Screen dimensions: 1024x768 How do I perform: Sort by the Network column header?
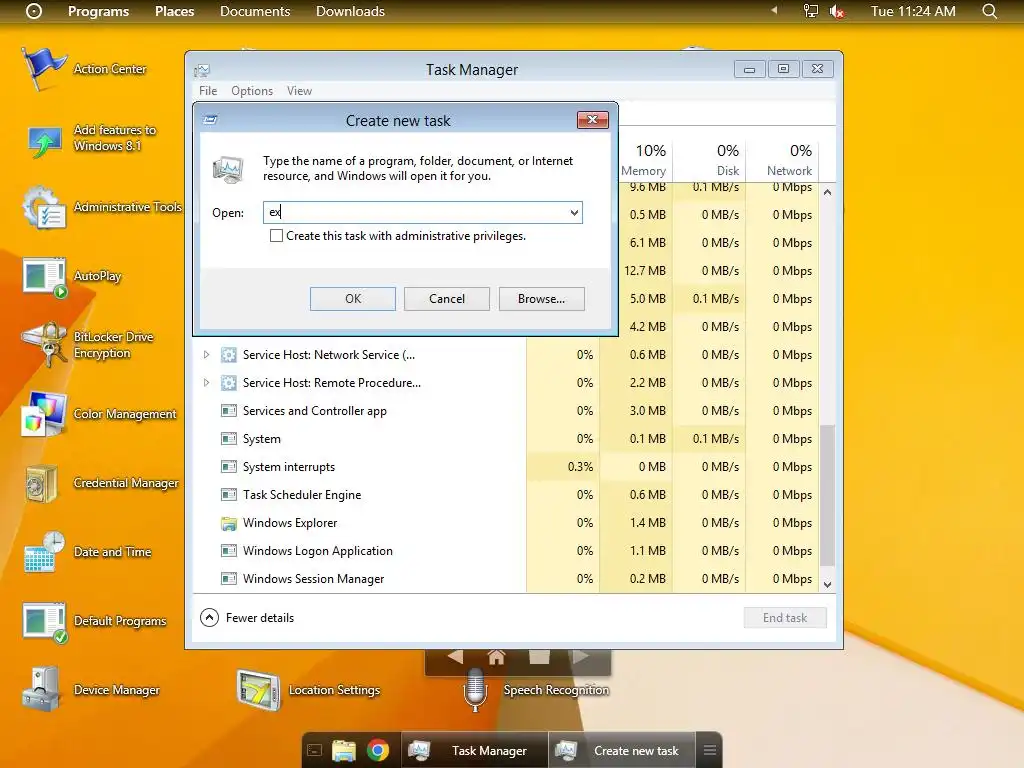point(782,160)
